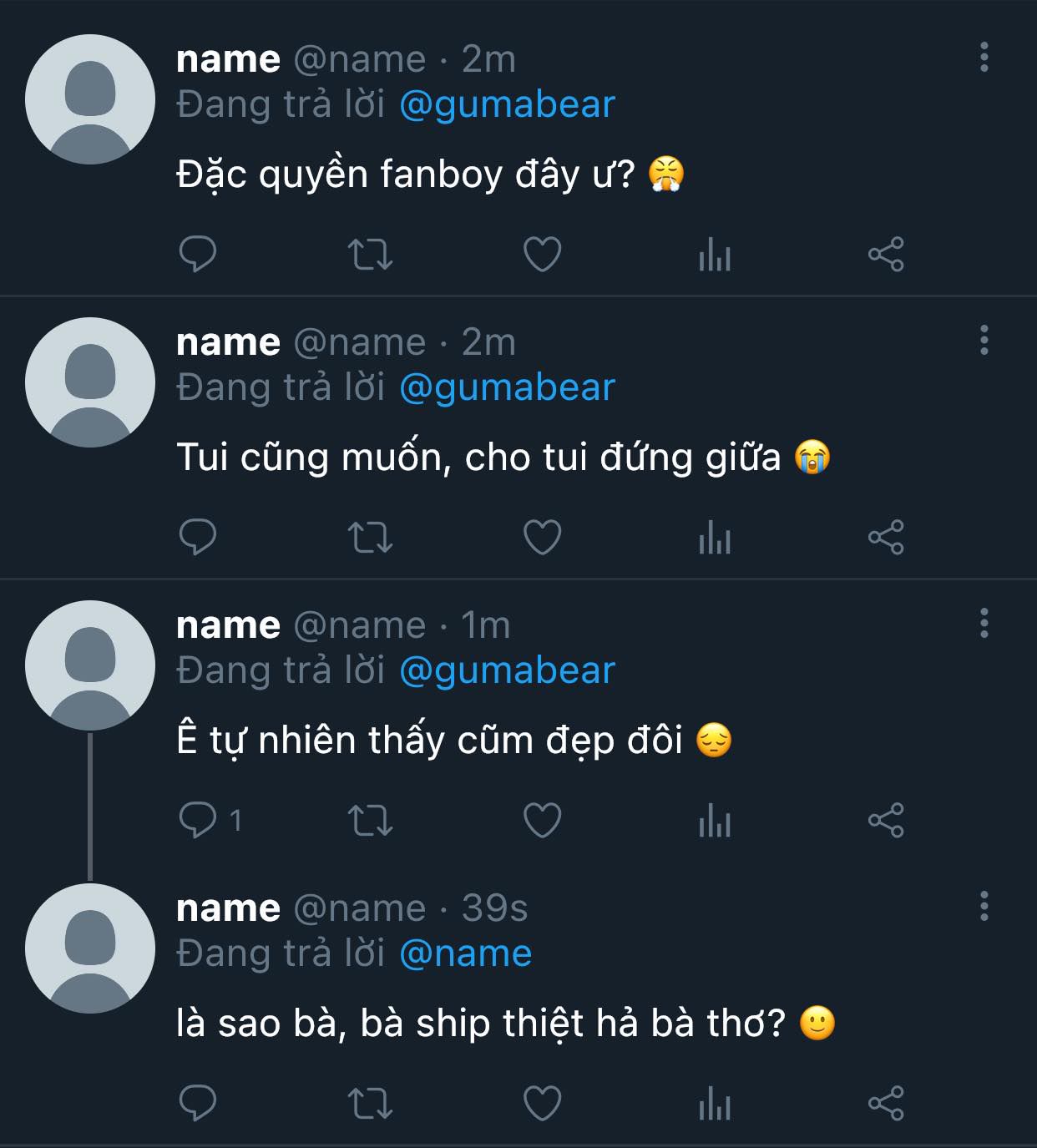The image size is (1037, 1148).
Task: Like the "Tui cũng muốn" tweet
Action: click(542, 537)
